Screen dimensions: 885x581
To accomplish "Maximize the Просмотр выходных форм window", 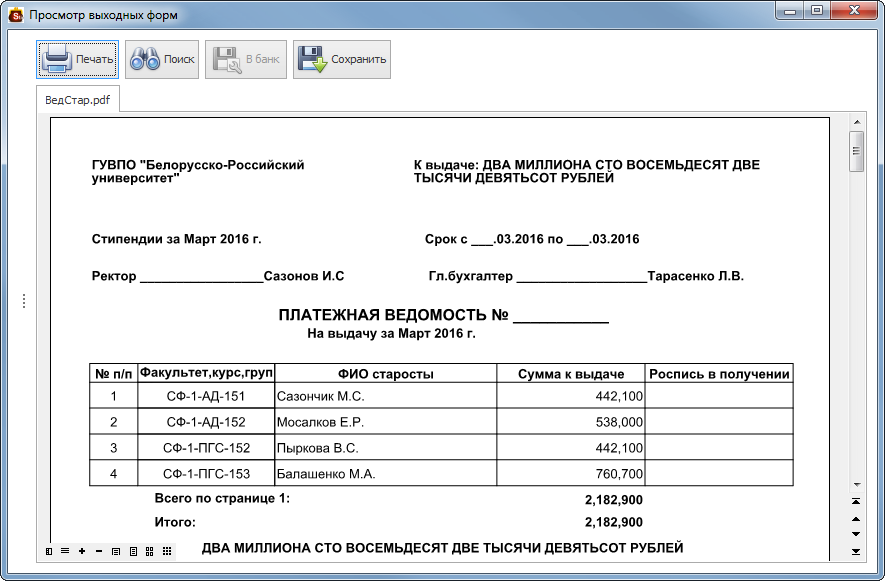I will click(817, 11).
